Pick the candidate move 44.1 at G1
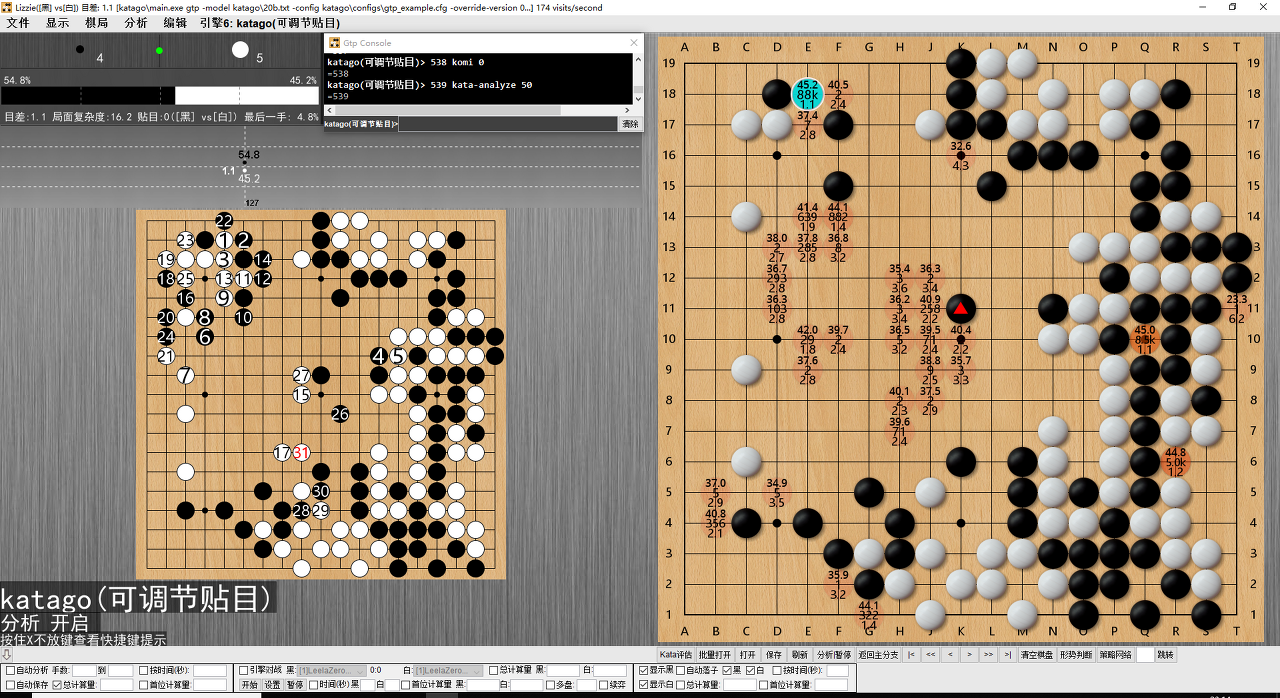The width and height of the screenshot is (1280, 698). [x=869, y=614]
